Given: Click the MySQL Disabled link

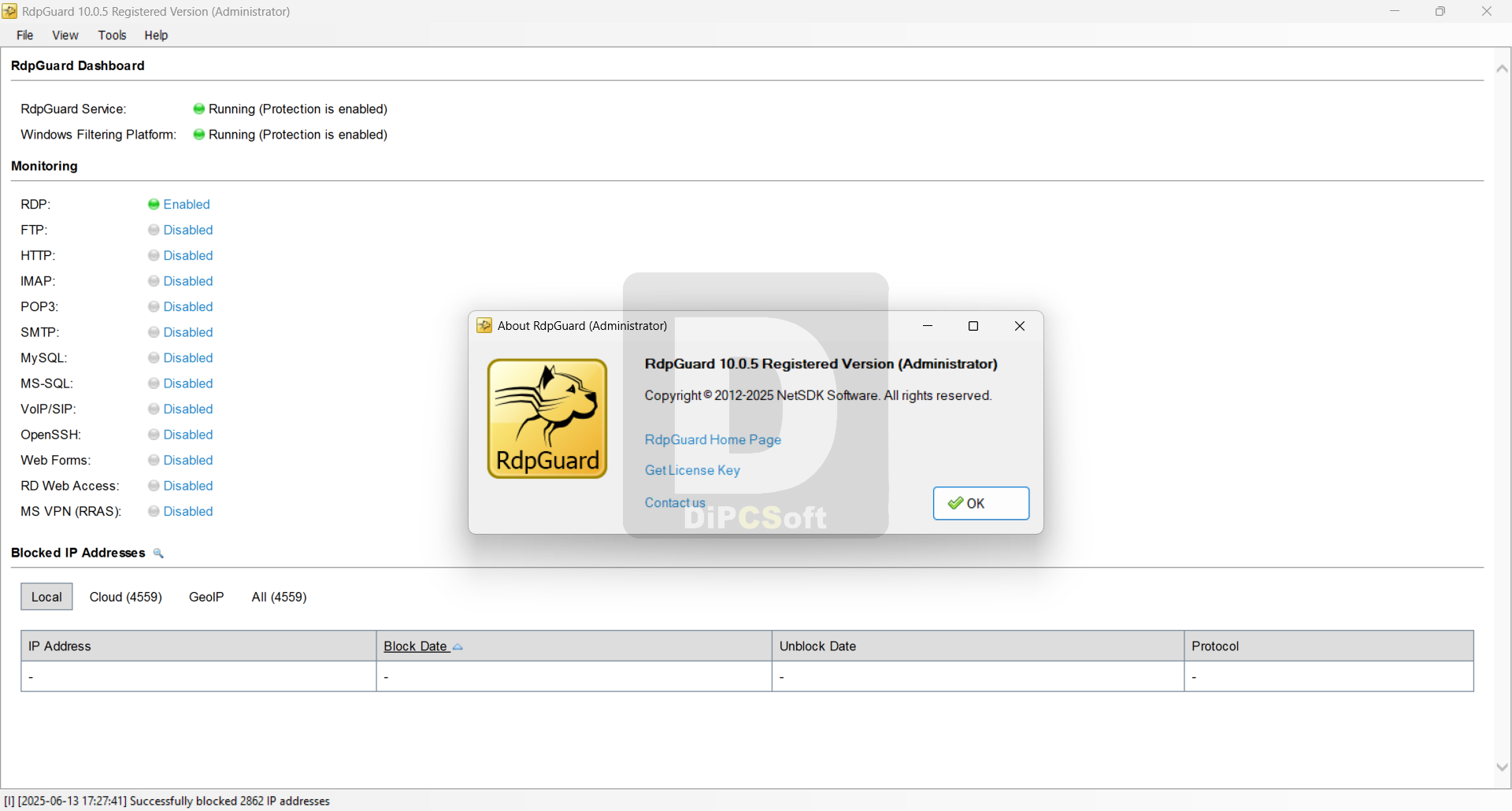Looking at the screenshot, I should click(188, 358).
